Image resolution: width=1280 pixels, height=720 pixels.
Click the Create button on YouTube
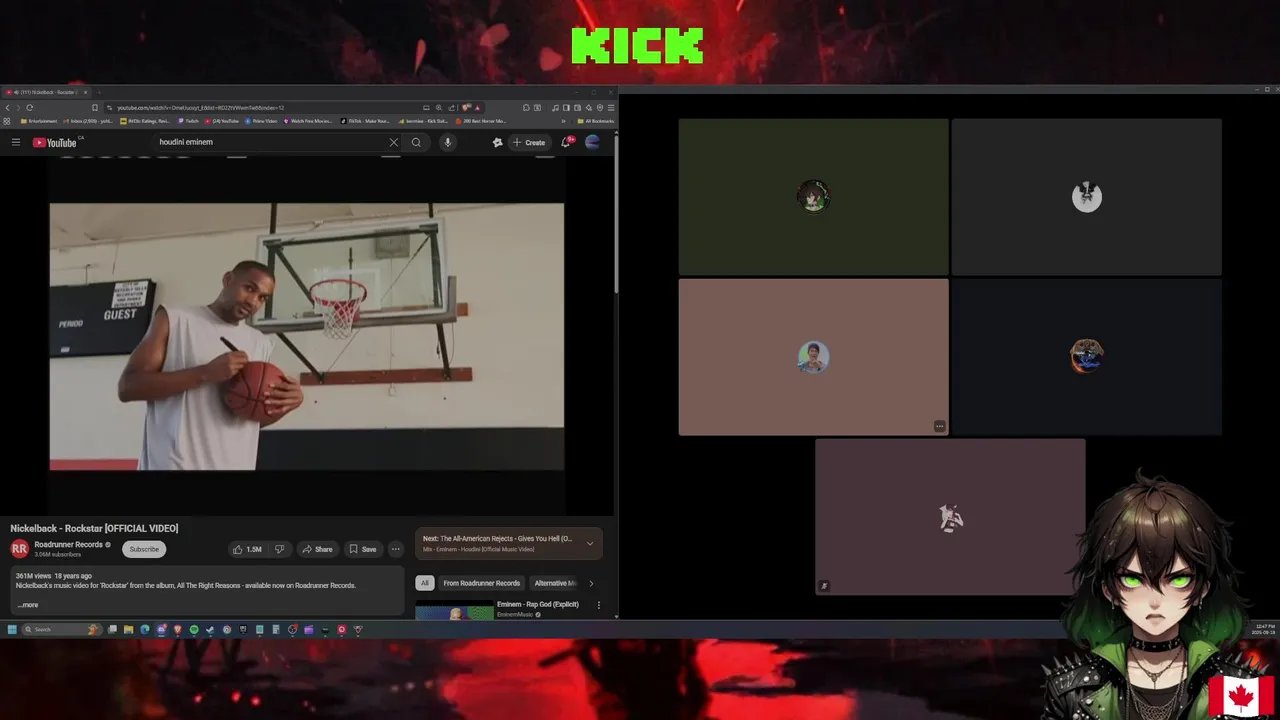click(x=529, y=142)
